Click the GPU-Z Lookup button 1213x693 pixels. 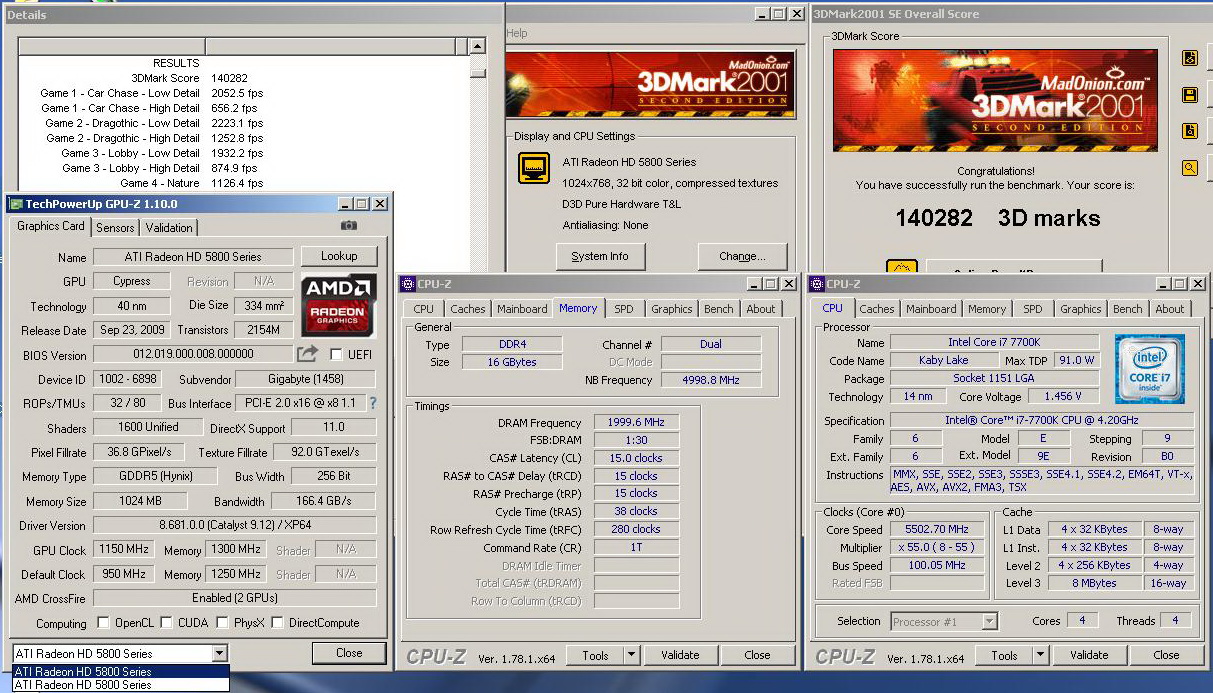tap(339, 256)
